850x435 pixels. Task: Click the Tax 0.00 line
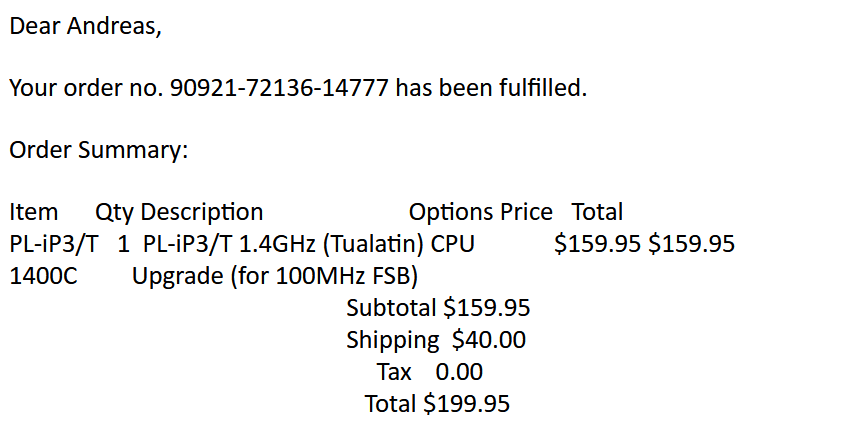tap(429, 372)
